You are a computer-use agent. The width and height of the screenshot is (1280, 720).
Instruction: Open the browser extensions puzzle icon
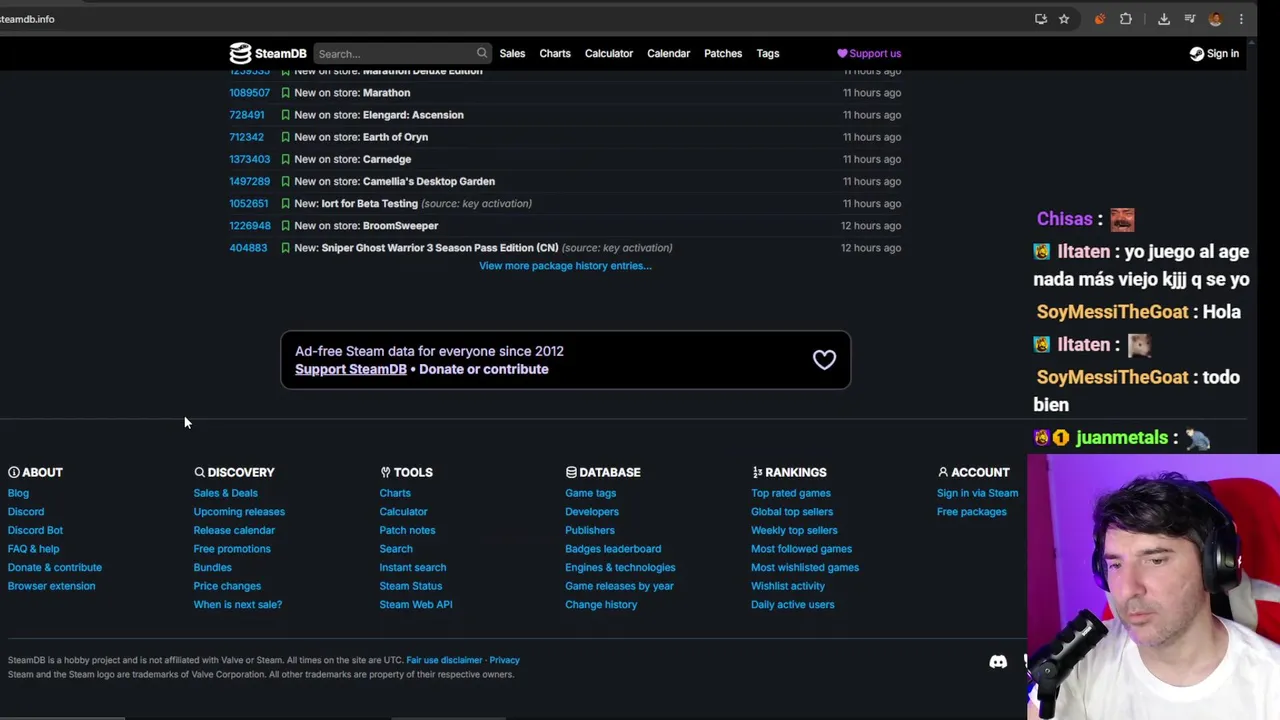point(1126,19)
